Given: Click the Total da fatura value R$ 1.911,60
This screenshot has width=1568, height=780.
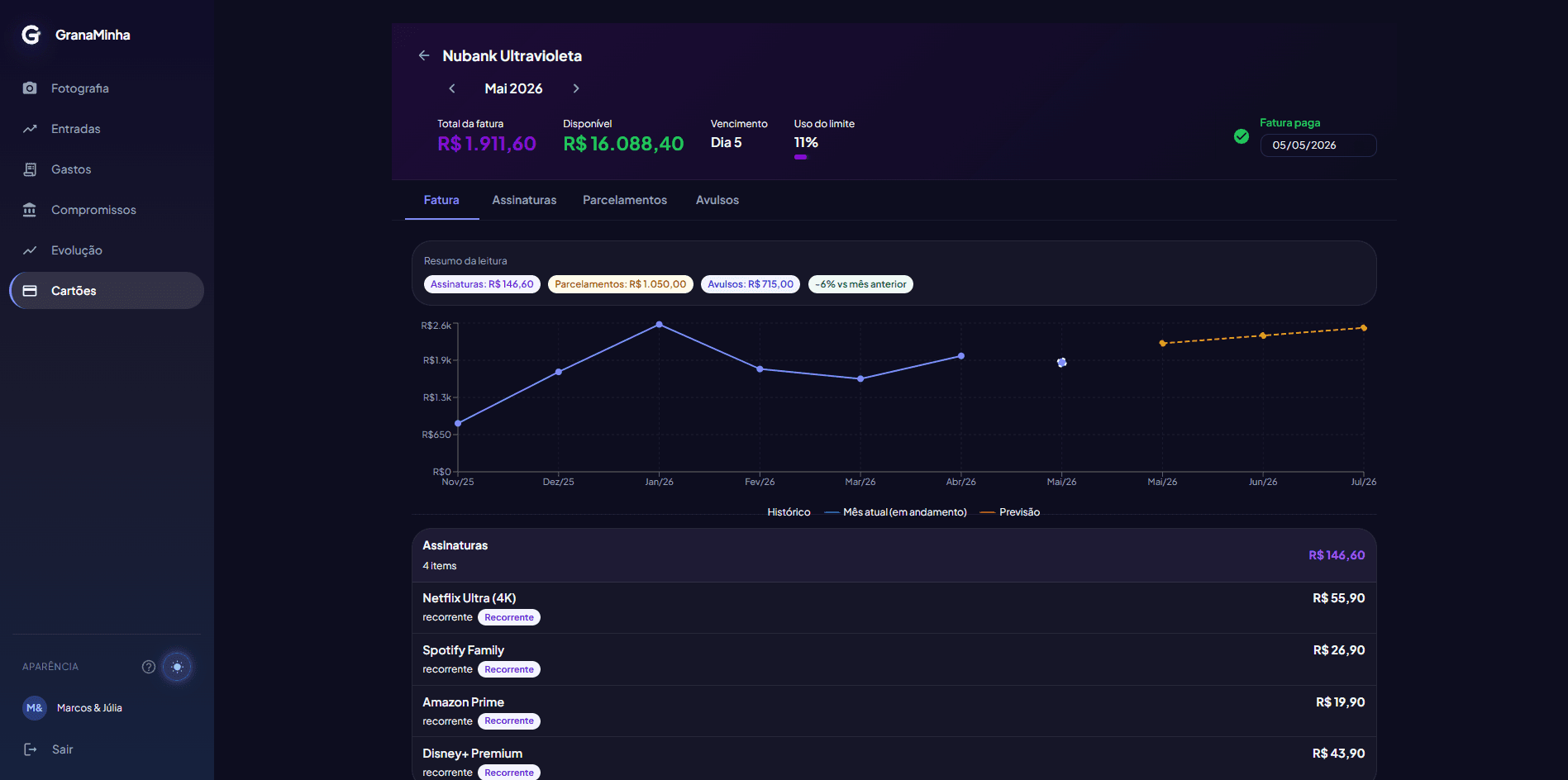Looking at the screenshot, I should (x=487, y=144).
